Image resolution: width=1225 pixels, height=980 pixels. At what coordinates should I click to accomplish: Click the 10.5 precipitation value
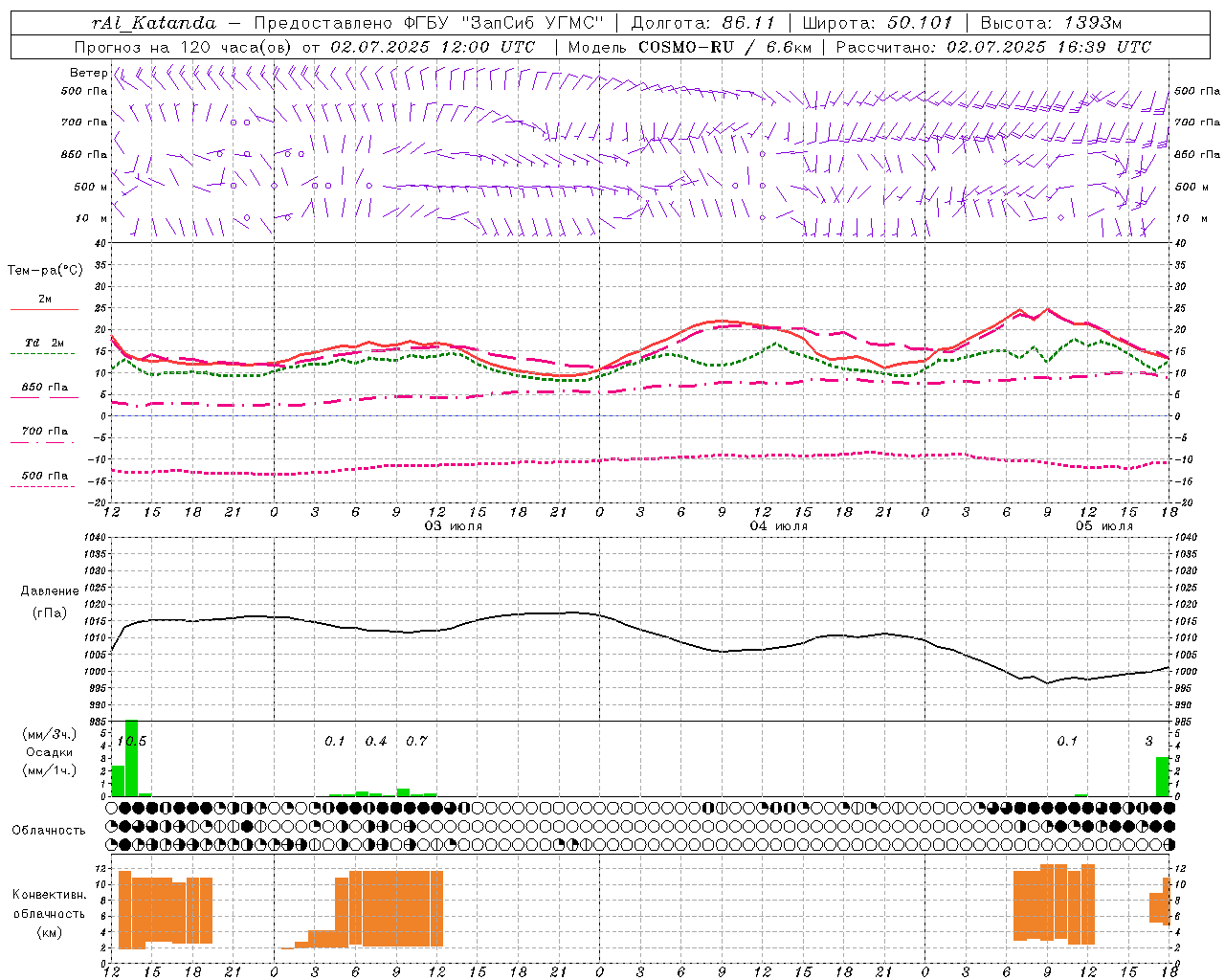[x=131, y=742]
